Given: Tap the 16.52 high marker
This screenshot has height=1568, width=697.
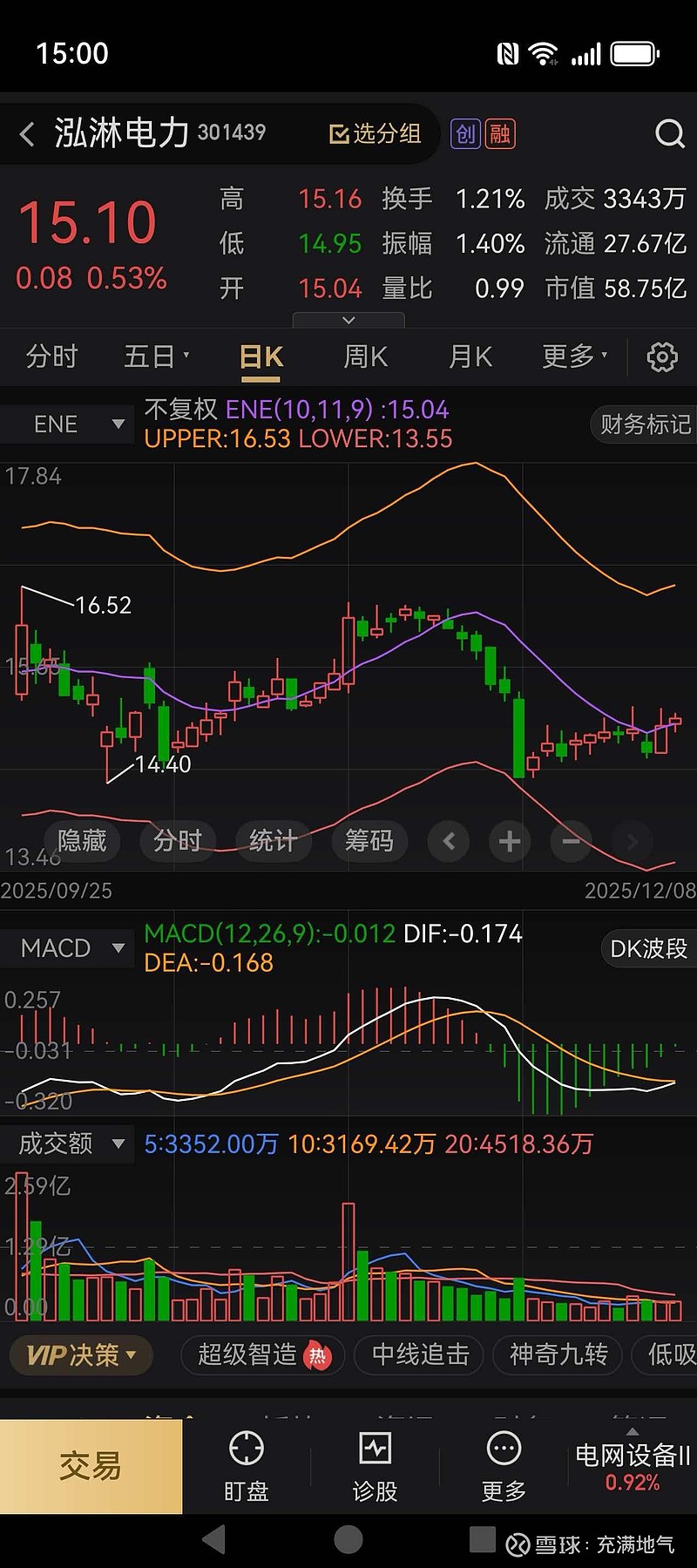Looking at the screenshot, I should click(103, 605).
